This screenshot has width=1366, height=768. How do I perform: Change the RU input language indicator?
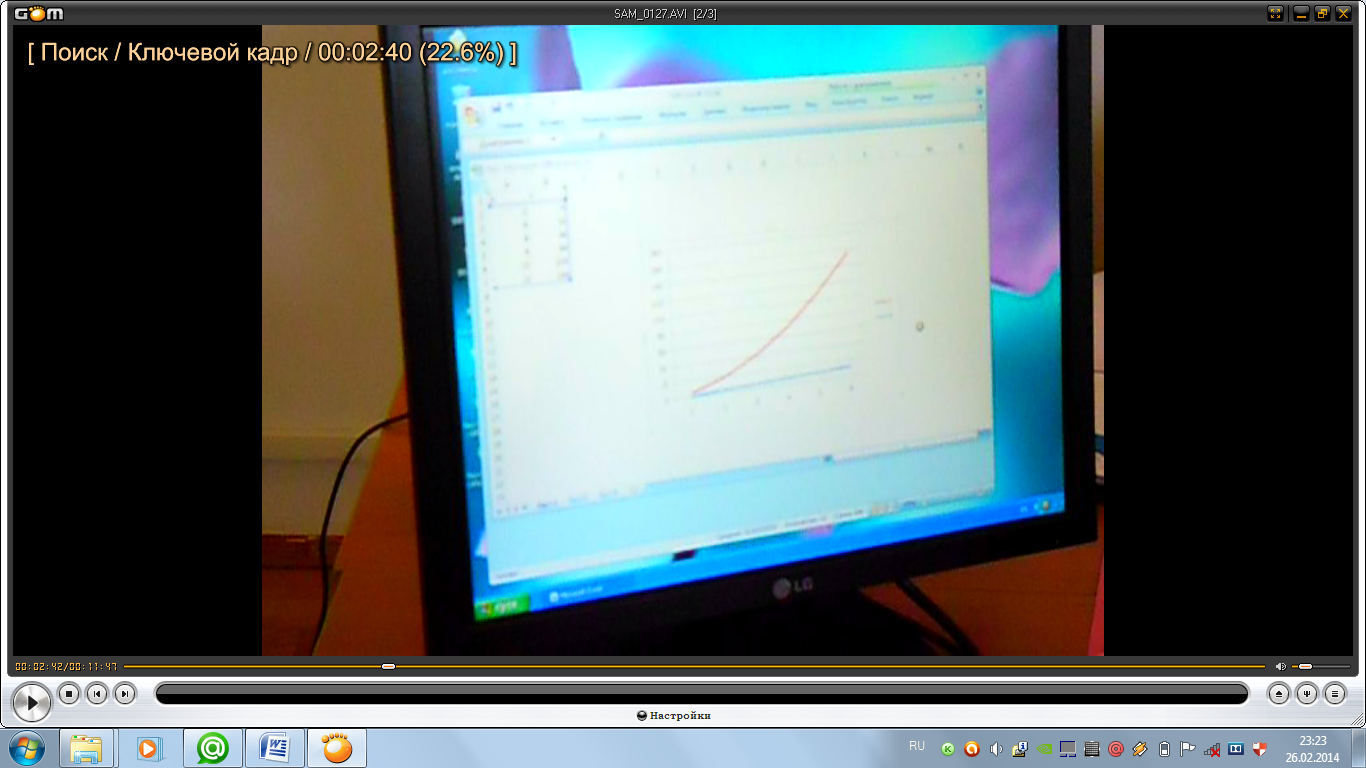(x=917, y=746)
